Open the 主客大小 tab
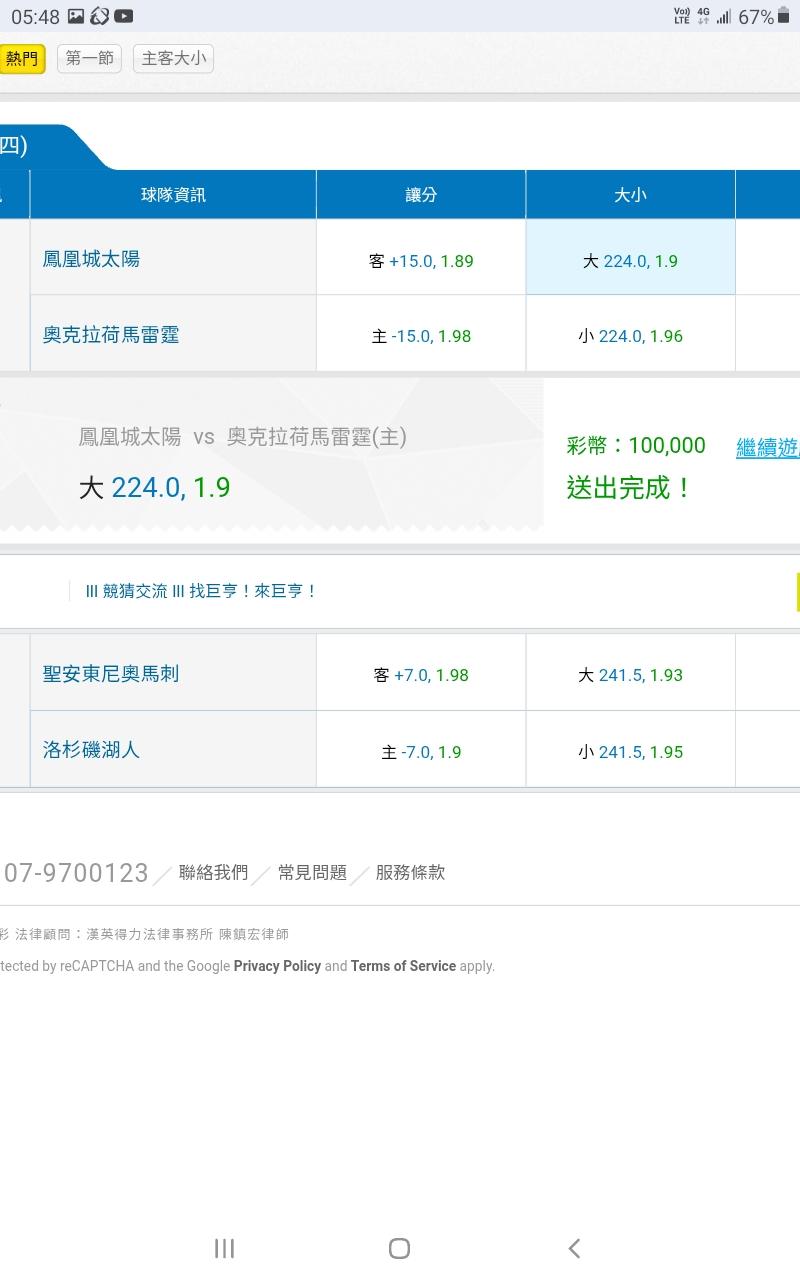This screenshot has width=800, height=1280. pos(173,59)
